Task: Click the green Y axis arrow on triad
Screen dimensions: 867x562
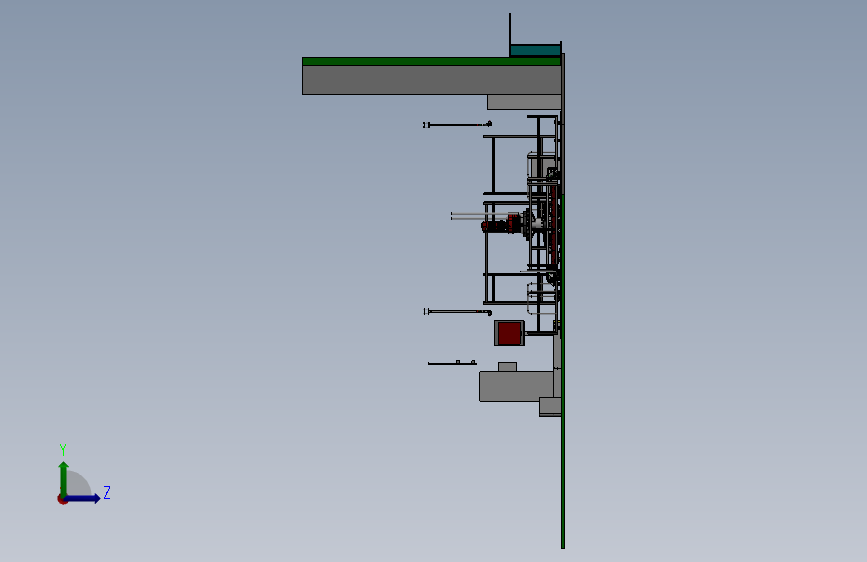Action: (64, 479)
